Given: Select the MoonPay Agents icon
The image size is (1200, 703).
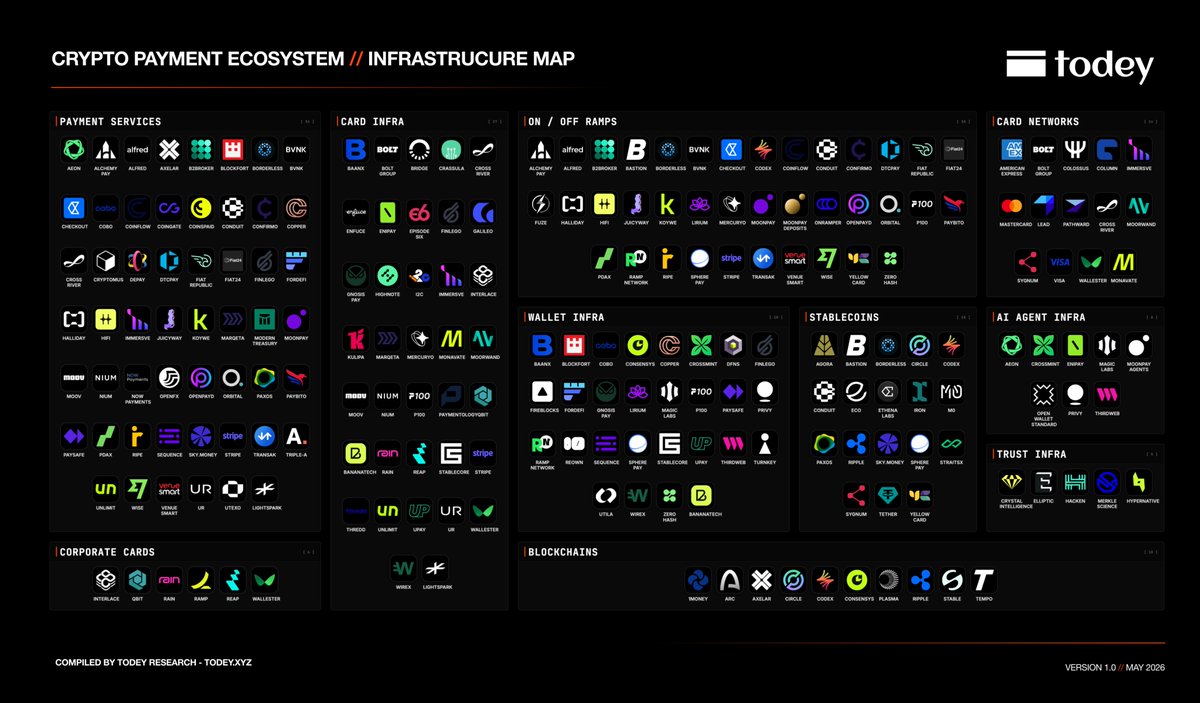Looking at the screenshot, I should (x=1138, y=345).
